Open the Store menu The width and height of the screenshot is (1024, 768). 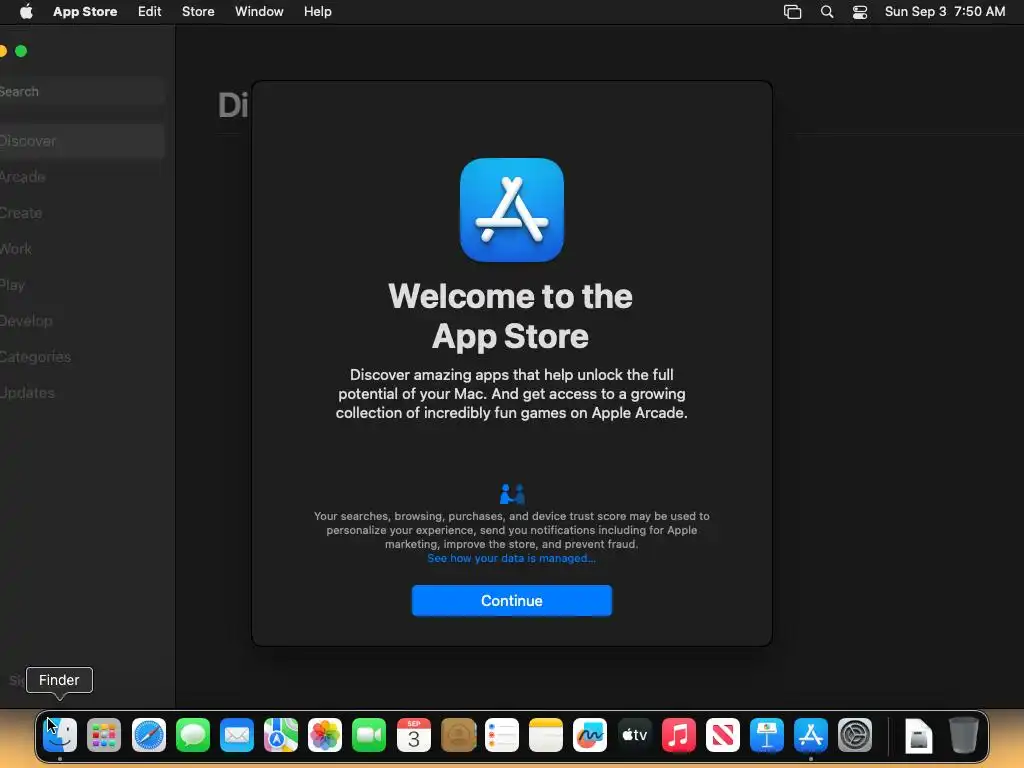click(x=198, y=12)
